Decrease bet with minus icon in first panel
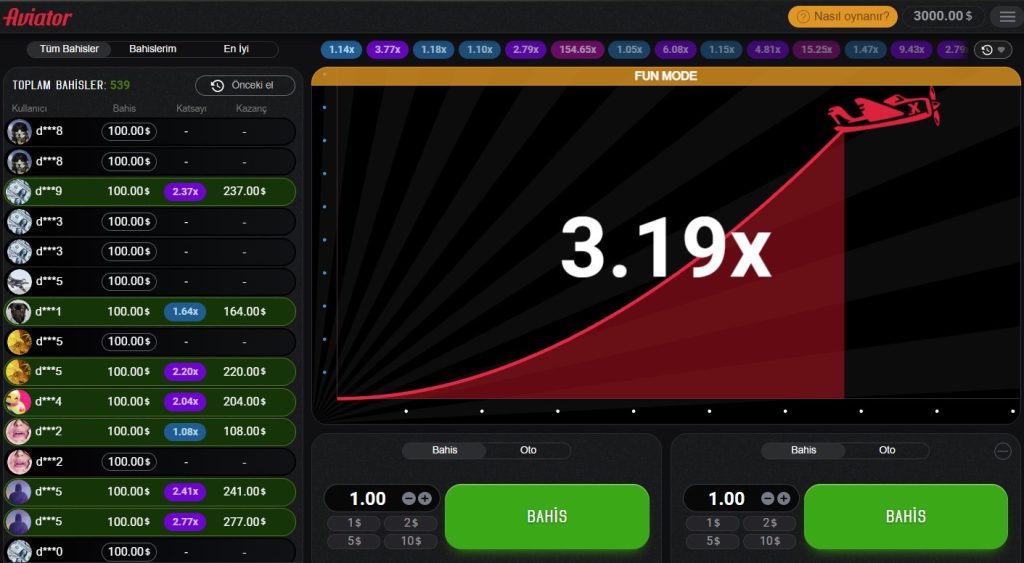 (x=409, y=498)
